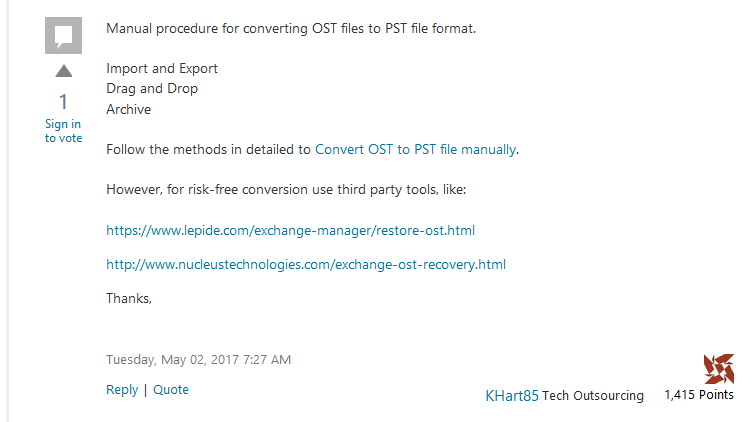Click the vote count number 1
This screenshot has height=422, width=756.
tap(63, 102)
